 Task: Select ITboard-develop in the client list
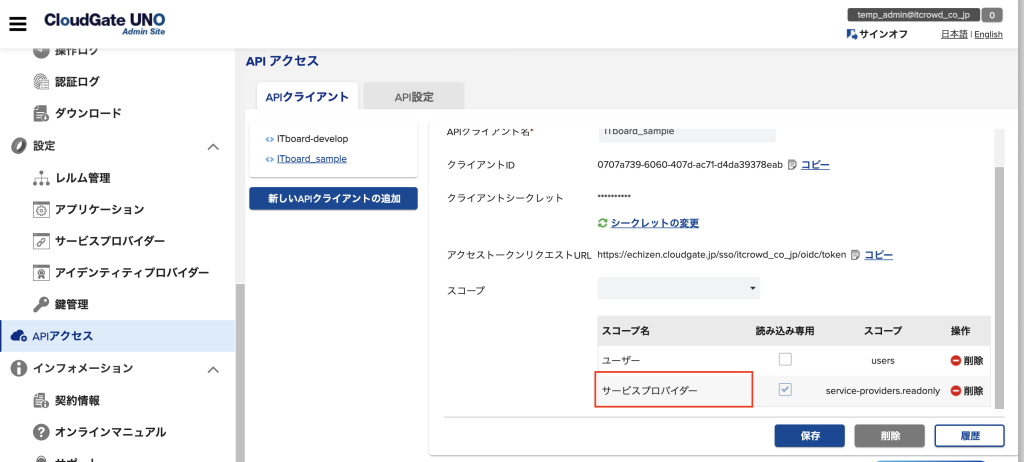point(312,138)
